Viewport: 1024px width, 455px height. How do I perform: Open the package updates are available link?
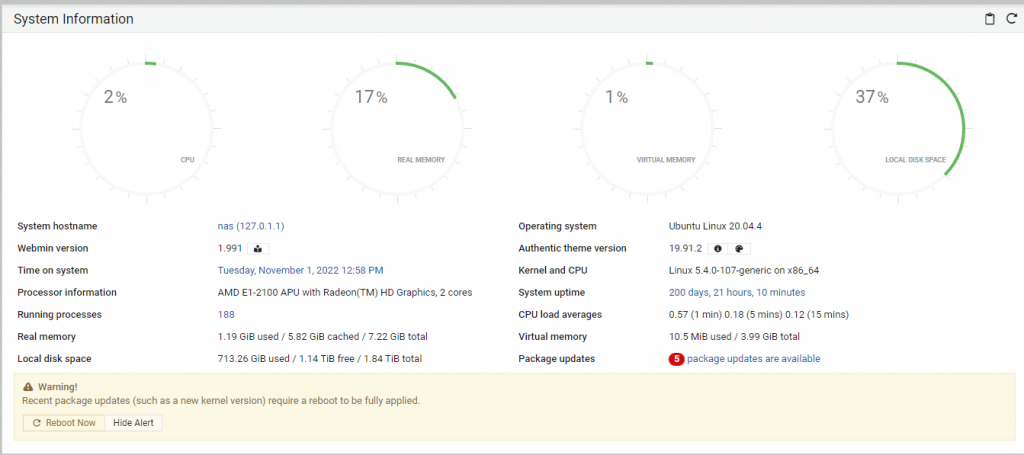click(753, 359)
